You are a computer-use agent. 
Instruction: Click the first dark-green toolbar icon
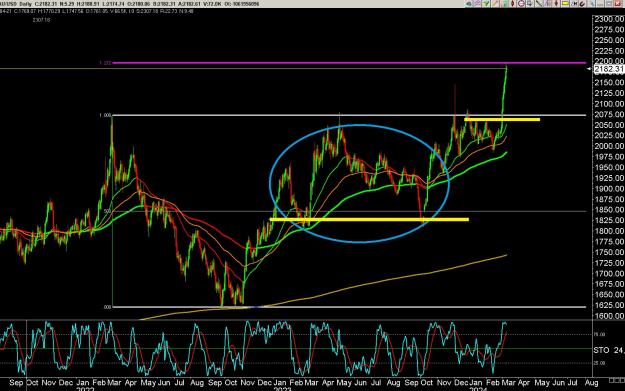(x=469, y=4)
